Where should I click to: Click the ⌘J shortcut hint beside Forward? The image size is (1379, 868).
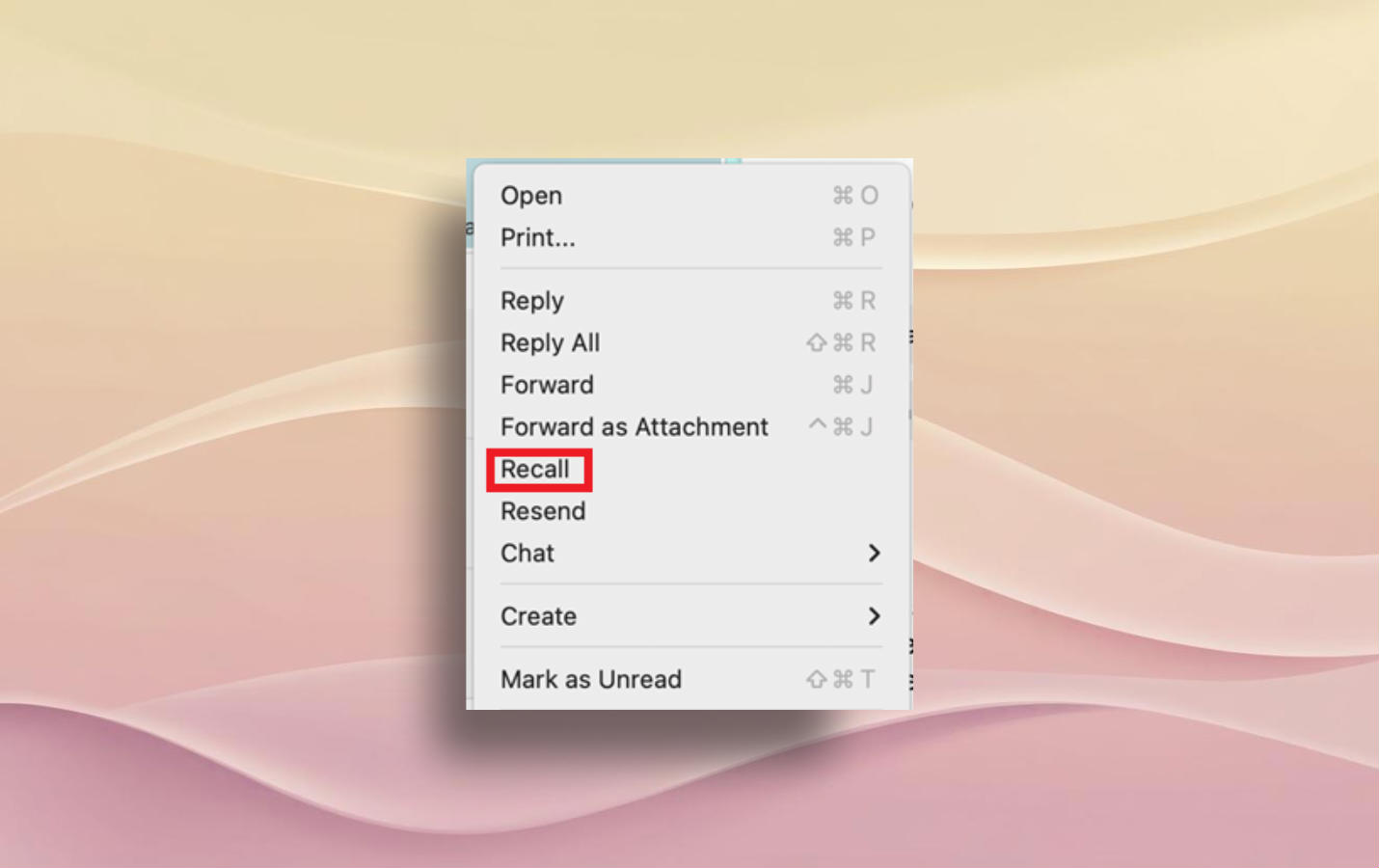pos(852,385)
